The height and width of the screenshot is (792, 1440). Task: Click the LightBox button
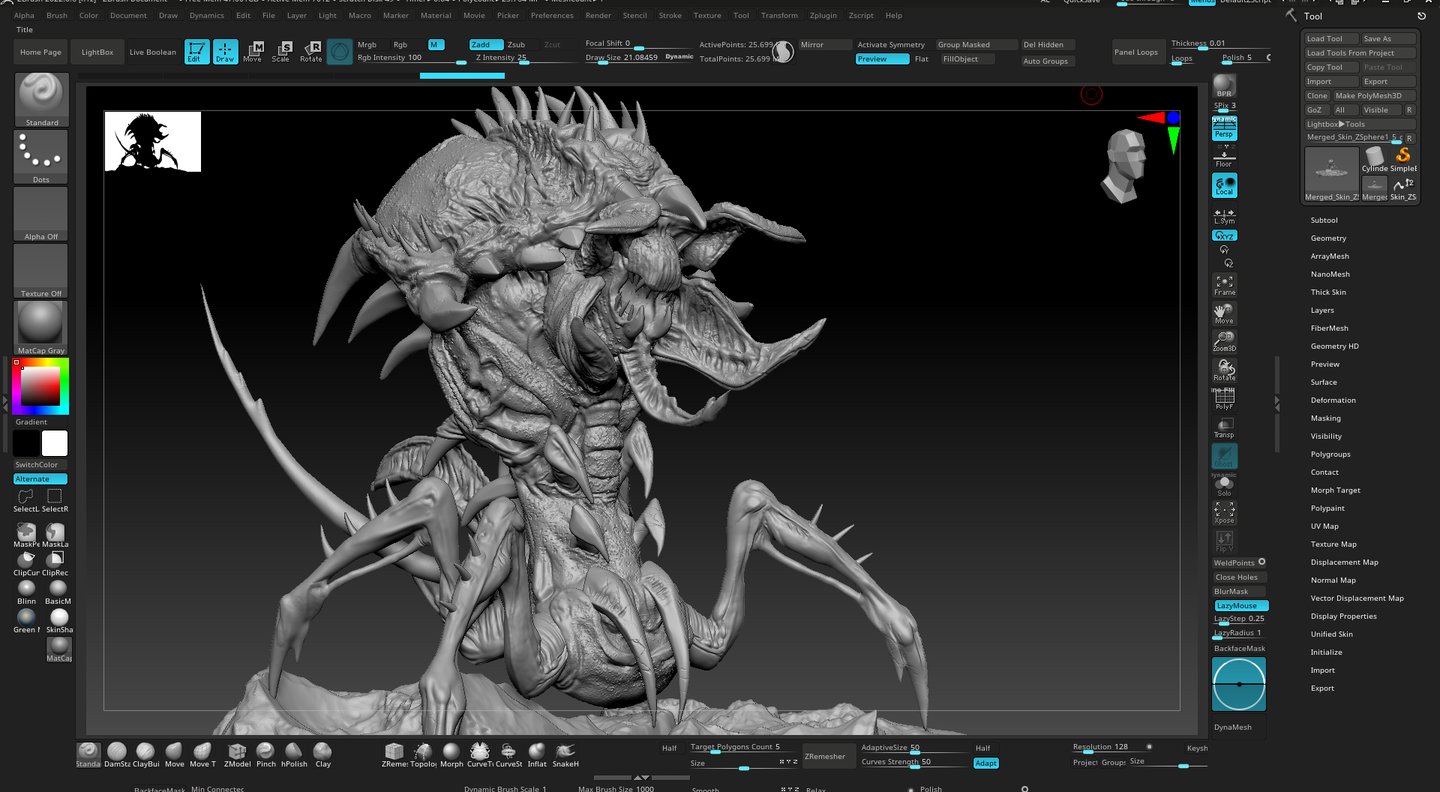97,52
